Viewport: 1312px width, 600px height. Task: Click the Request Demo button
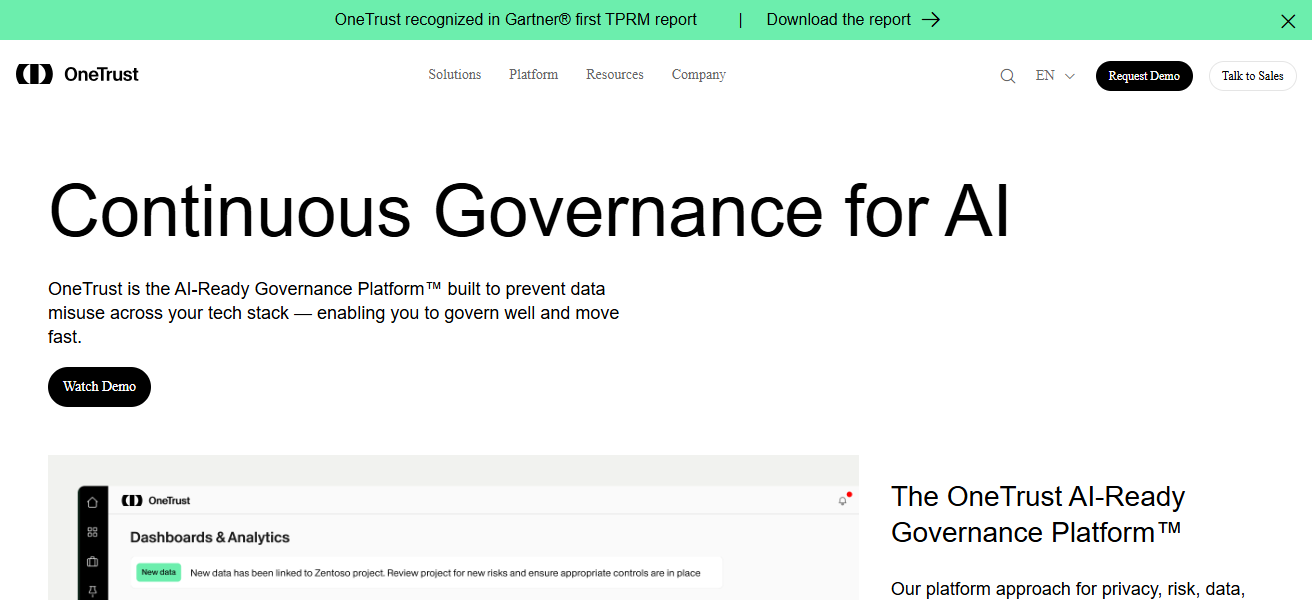1144,76
